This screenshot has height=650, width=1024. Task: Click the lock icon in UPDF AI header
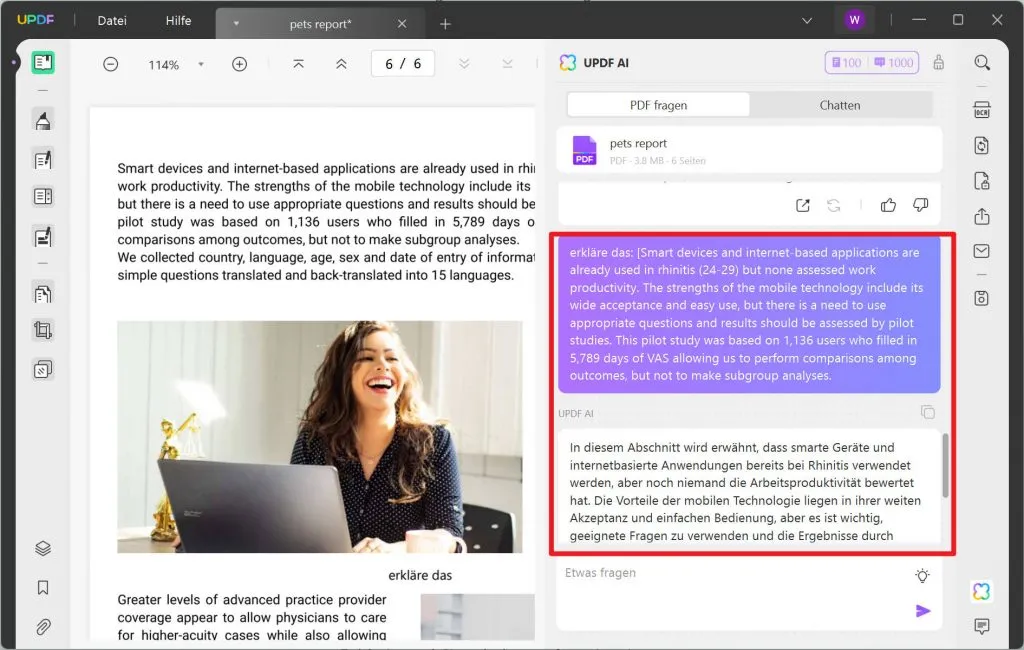point(938,63)
